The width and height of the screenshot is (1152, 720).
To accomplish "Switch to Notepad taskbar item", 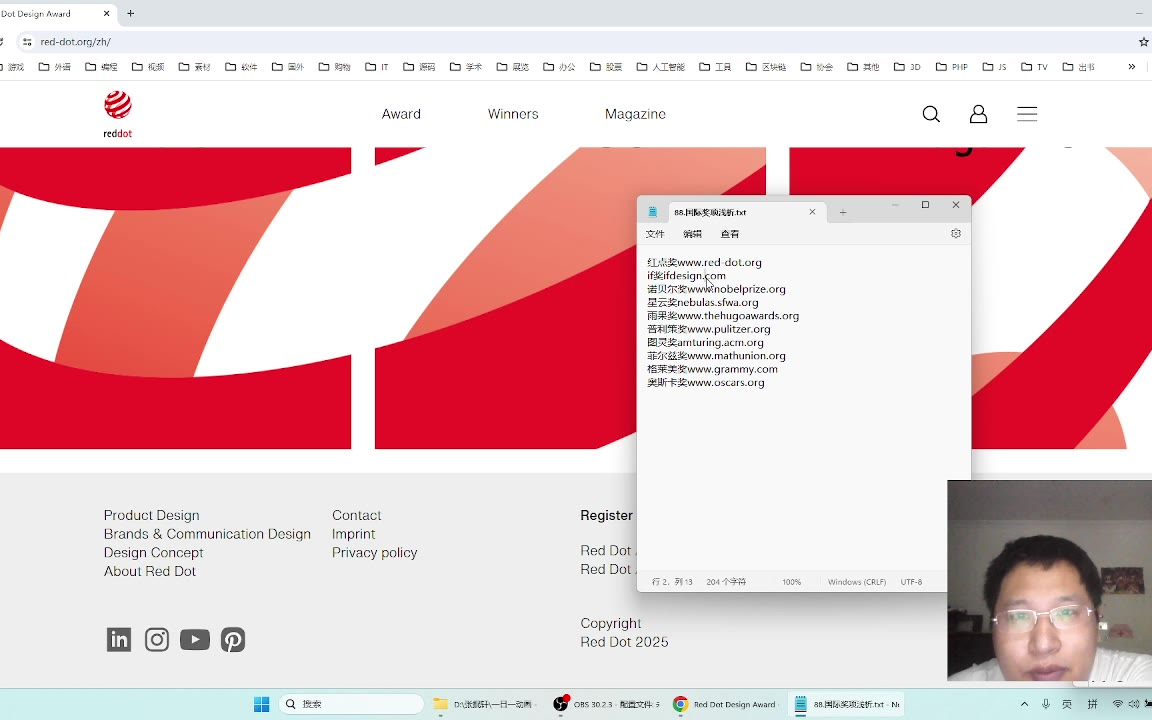I will (x=847, y=704).
